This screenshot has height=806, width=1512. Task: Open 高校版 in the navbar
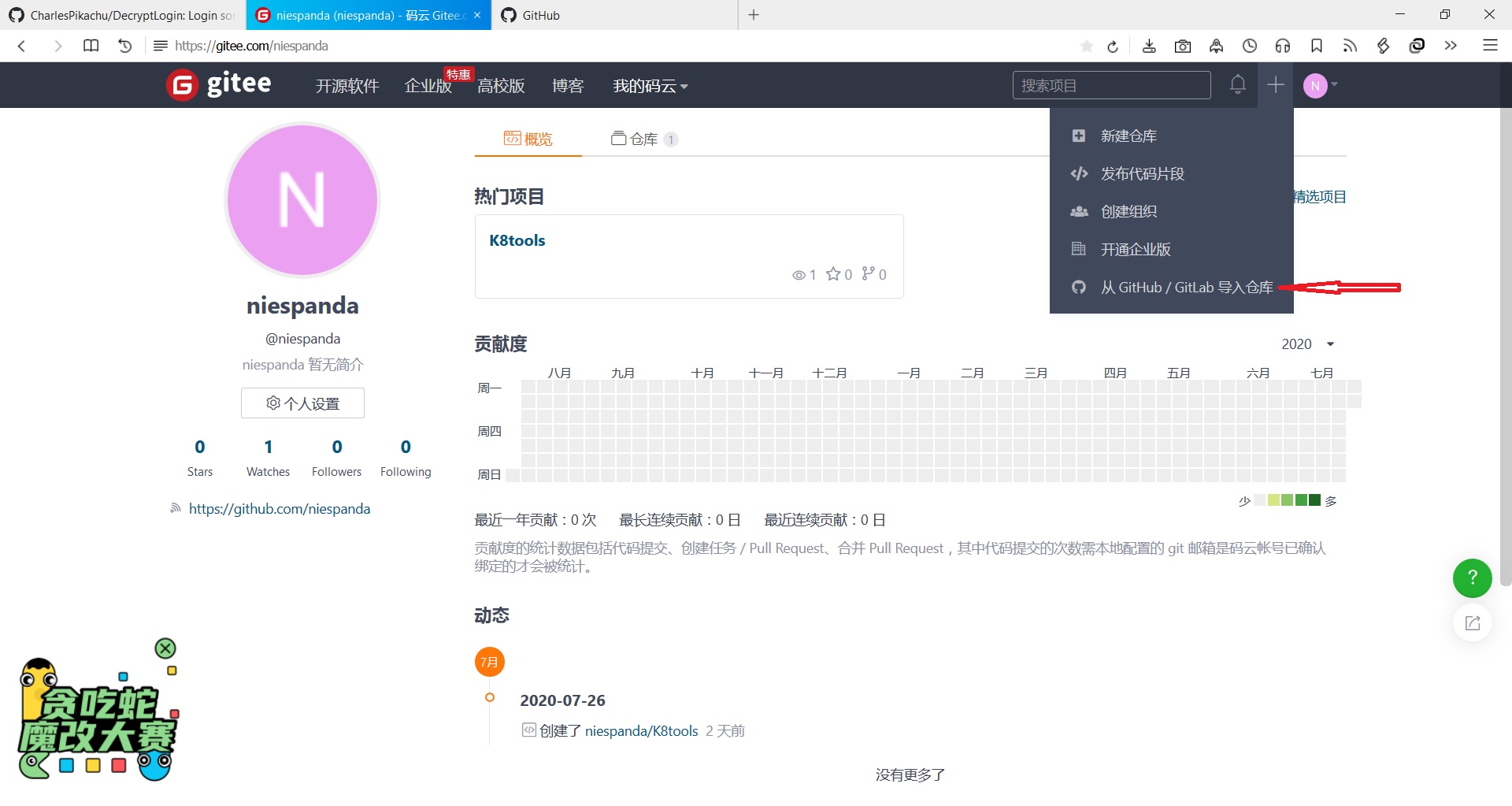(x=501, y=86)
